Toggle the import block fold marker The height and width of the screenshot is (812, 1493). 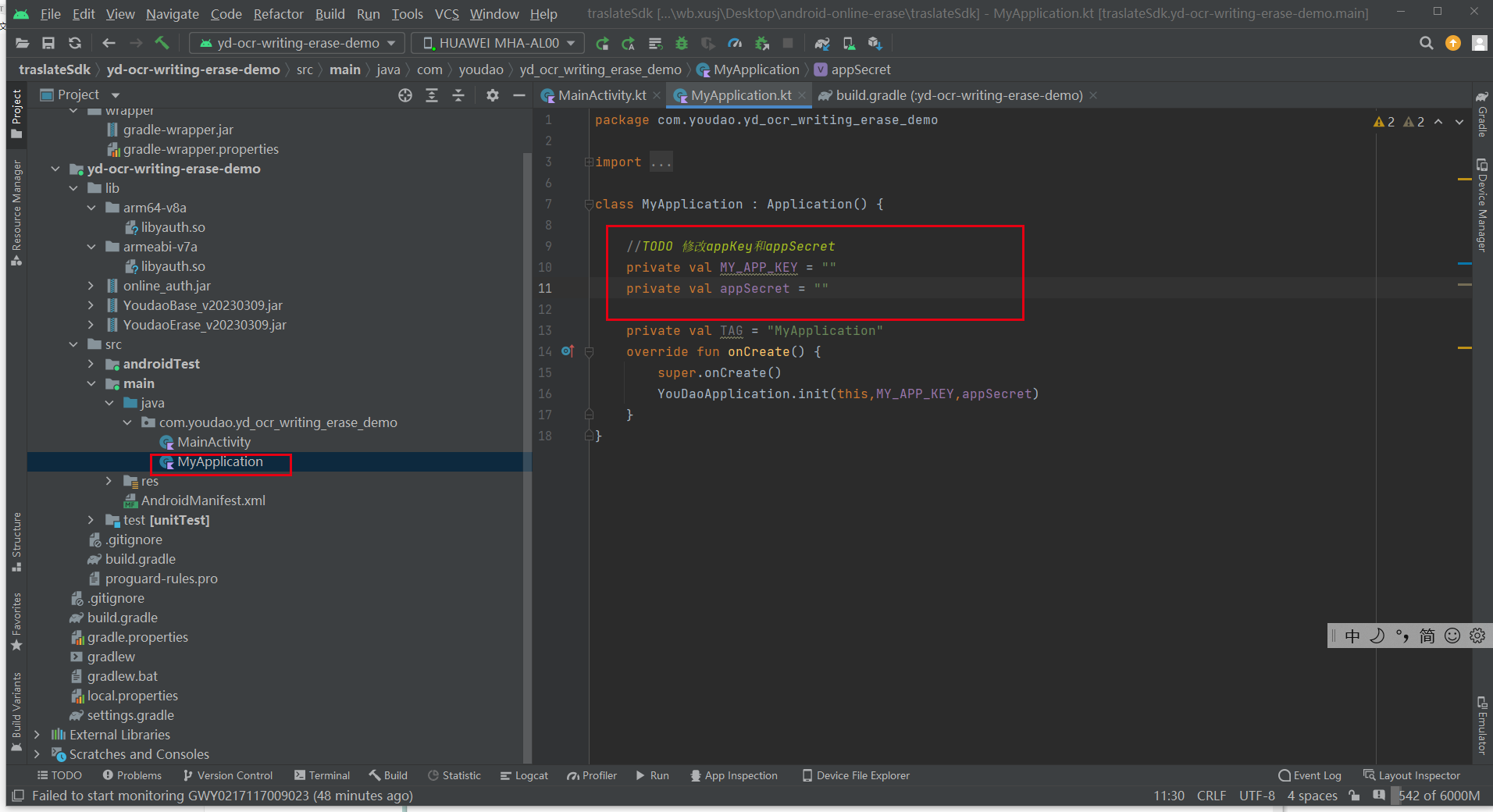click(x=589, y=162)
